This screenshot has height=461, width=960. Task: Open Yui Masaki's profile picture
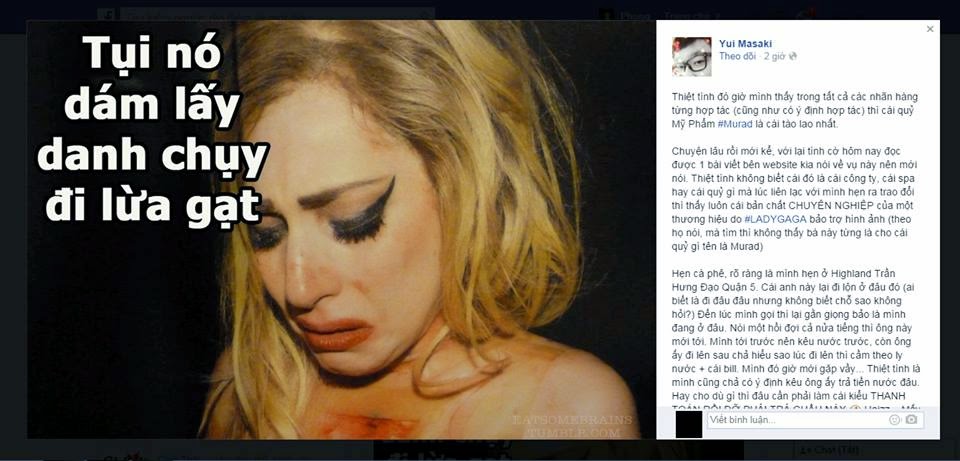691,56
